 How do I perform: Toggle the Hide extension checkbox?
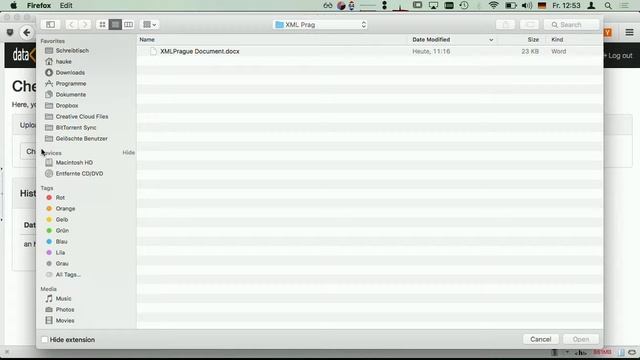click(45, 340)
